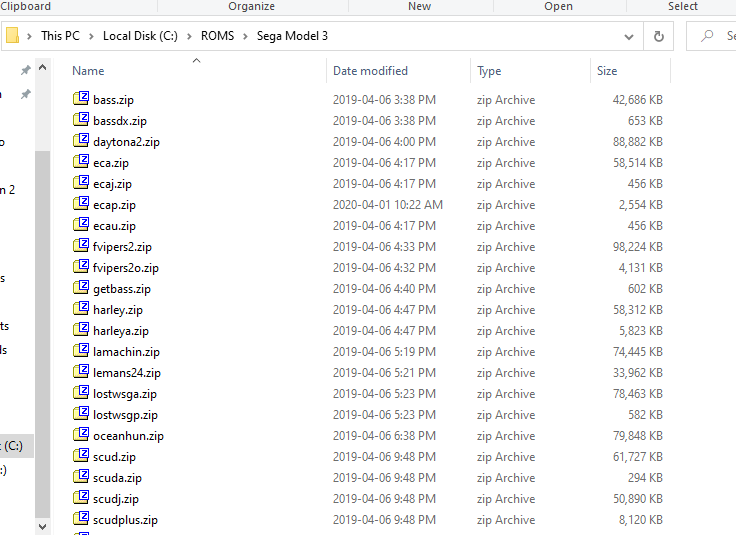Click Sega Model 3 breadcrumb

pyautogui.click(x=292, y=36)
